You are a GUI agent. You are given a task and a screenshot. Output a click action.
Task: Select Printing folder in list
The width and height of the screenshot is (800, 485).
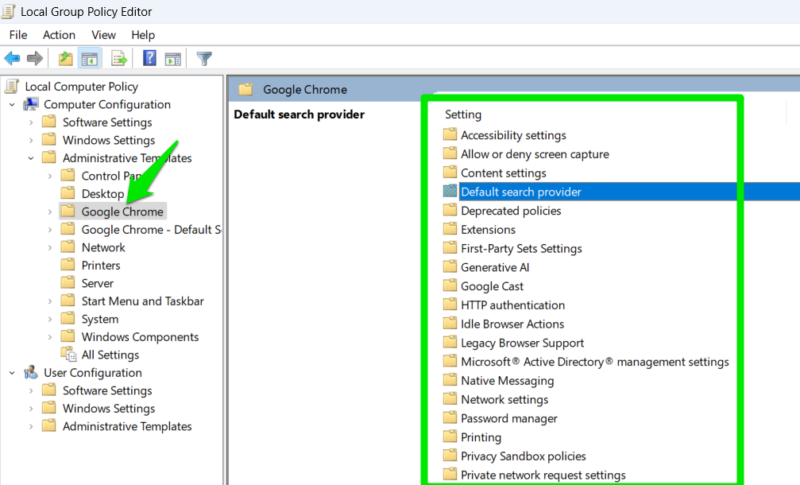pos(481,437)
